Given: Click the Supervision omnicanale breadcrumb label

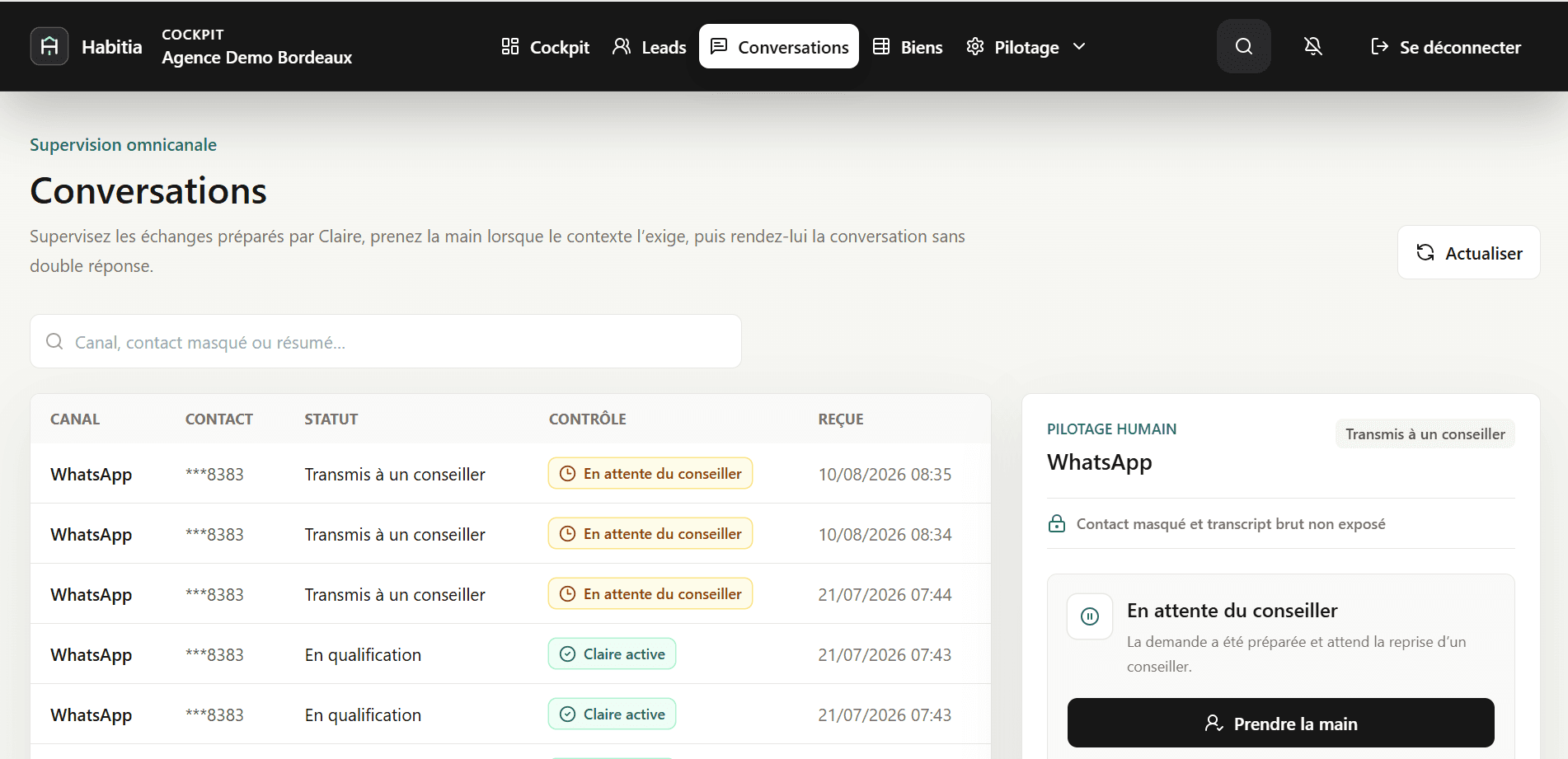Looking at the screenshot, I should pos(124,144).
